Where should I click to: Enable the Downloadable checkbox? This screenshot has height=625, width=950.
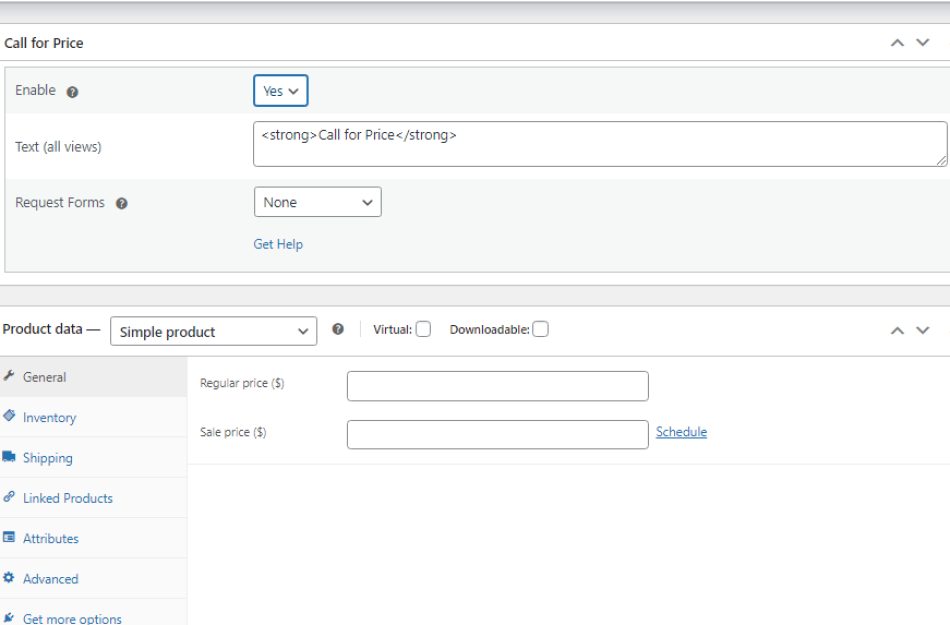coord(540,328)
